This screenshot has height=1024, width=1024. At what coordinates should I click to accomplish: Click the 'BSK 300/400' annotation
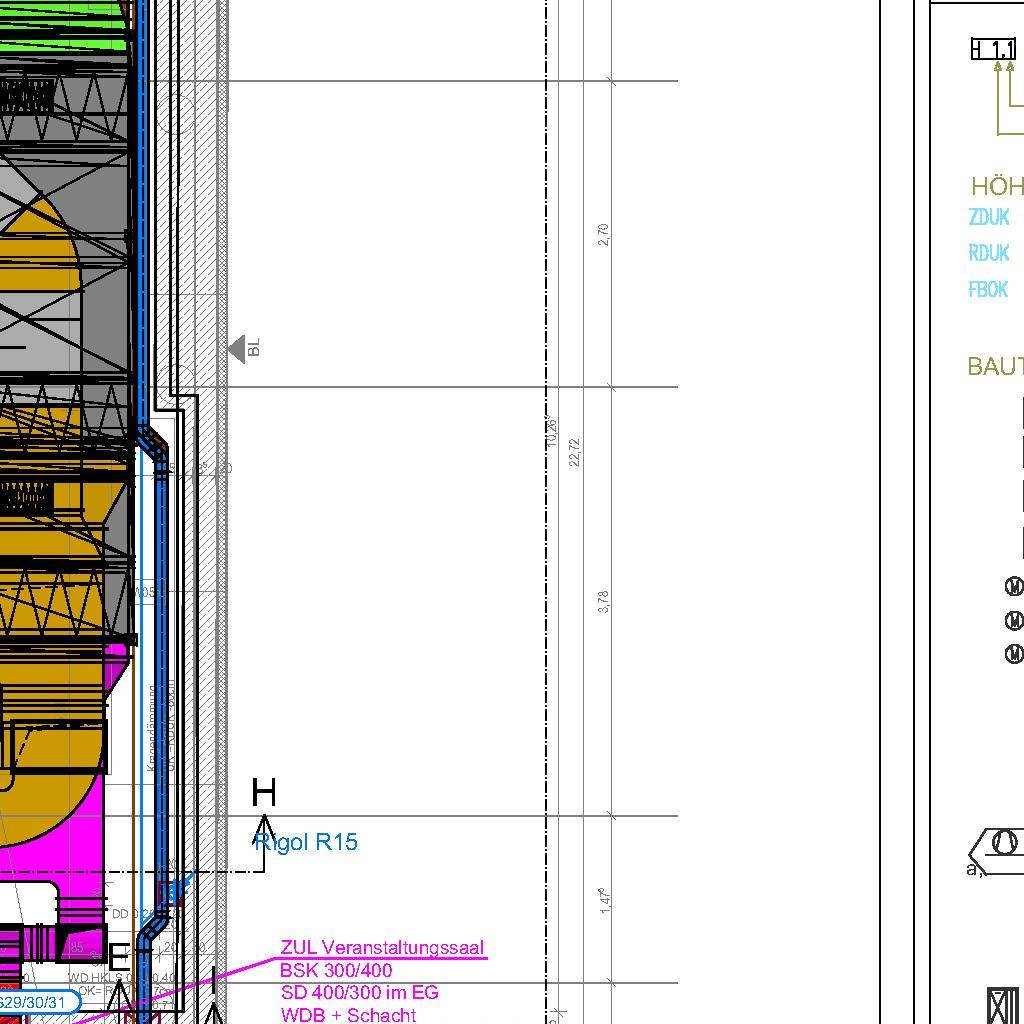336,970
